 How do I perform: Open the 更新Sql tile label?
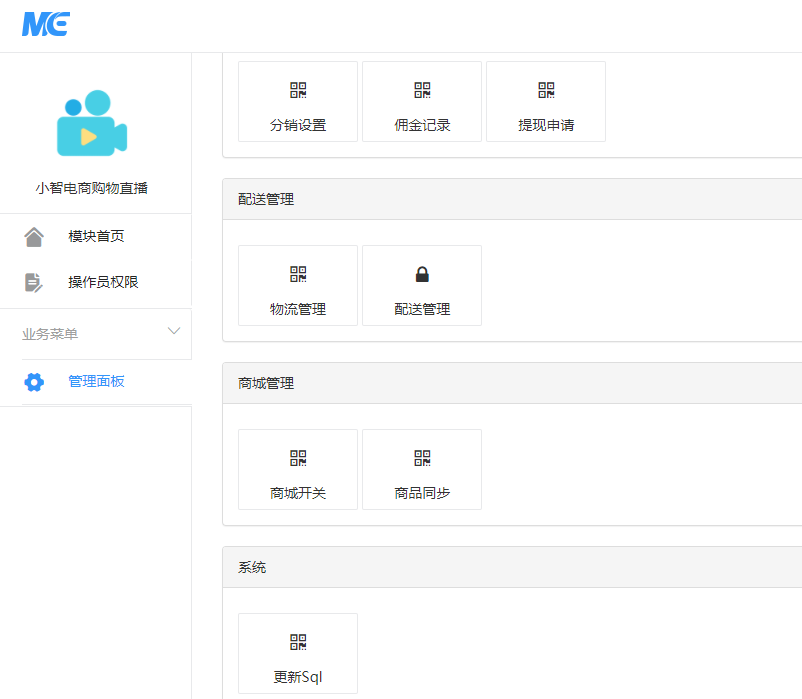point(298,678)
